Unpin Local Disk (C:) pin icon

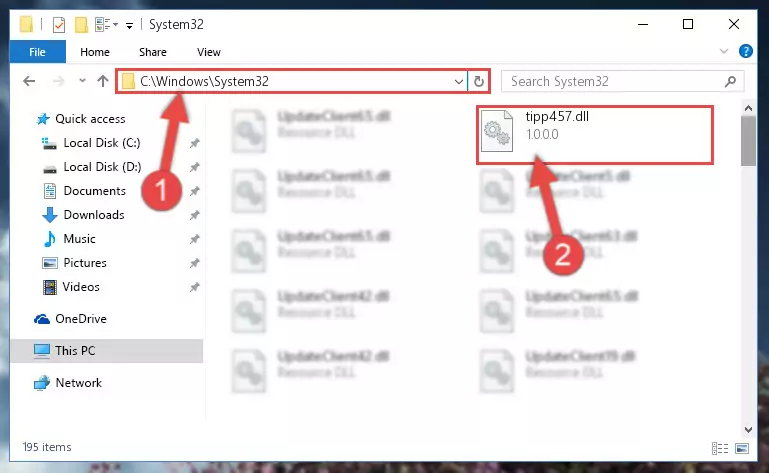[195, 143]
